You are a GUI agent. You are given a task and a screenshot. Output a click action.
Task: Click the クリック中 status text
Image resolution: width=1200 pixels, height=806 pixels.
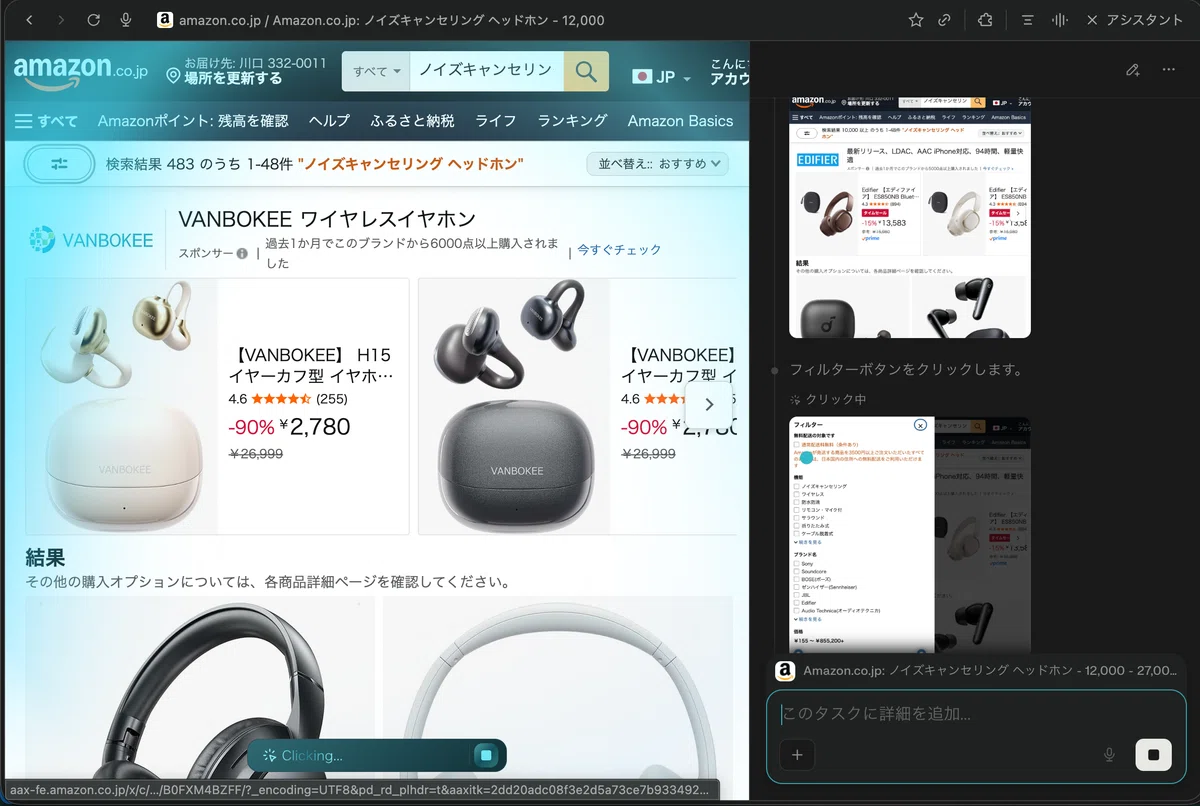point(836,400)
